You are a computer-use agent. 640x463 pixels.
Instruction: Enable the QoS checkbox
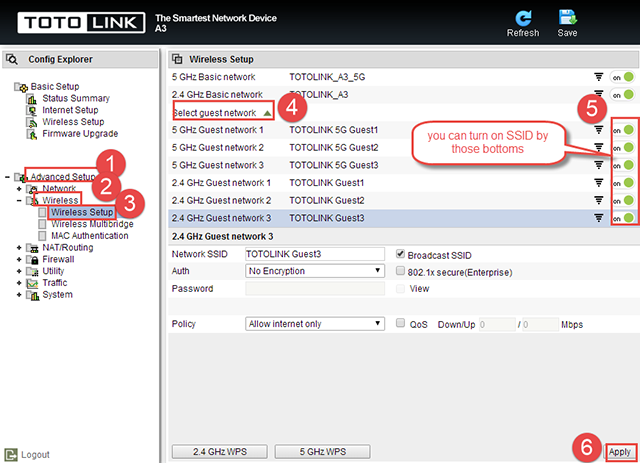400,323
